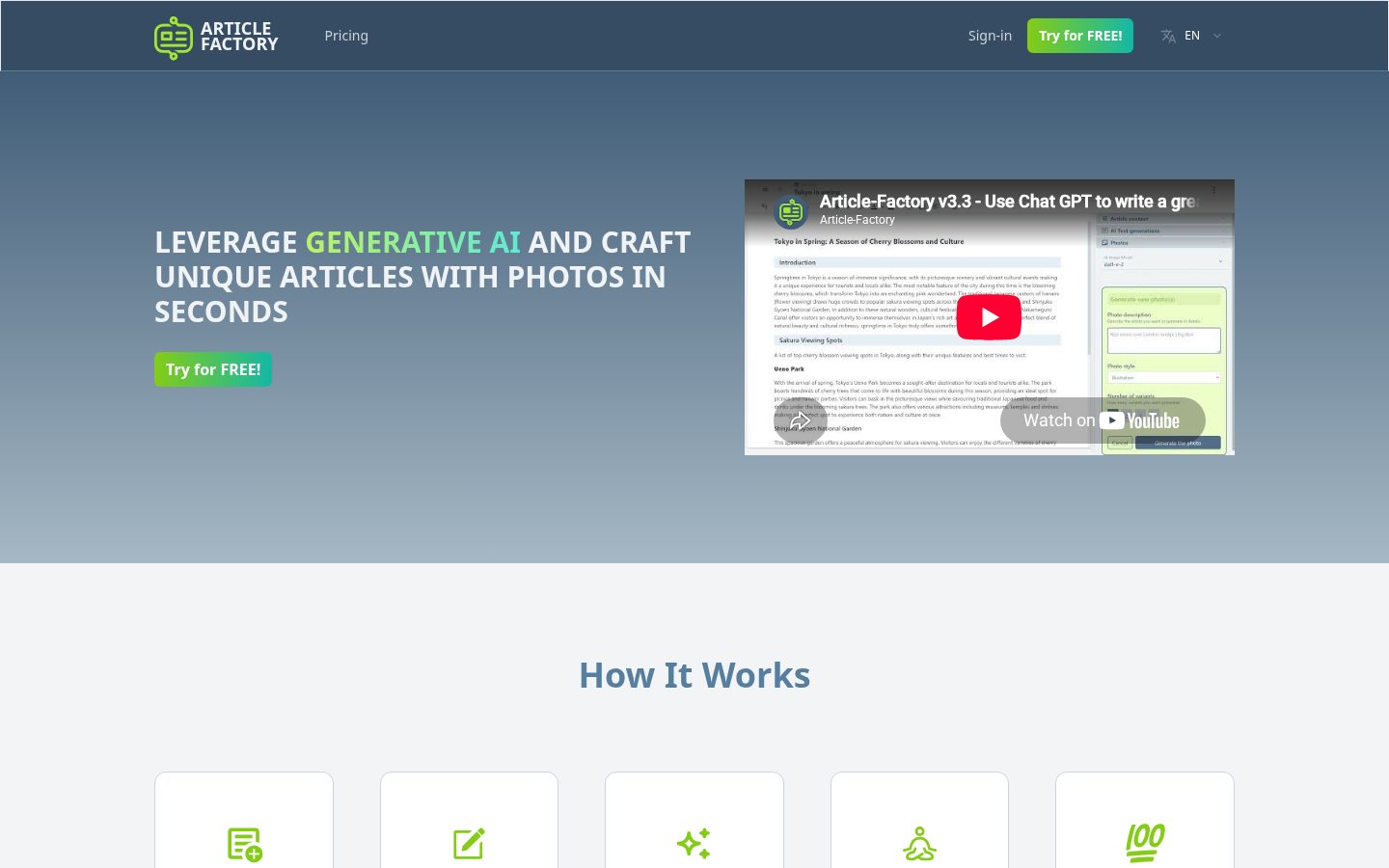This screenshot has width=1389, height=868.
Task: Click the 100 score icon card
Action: [1145, 843]
